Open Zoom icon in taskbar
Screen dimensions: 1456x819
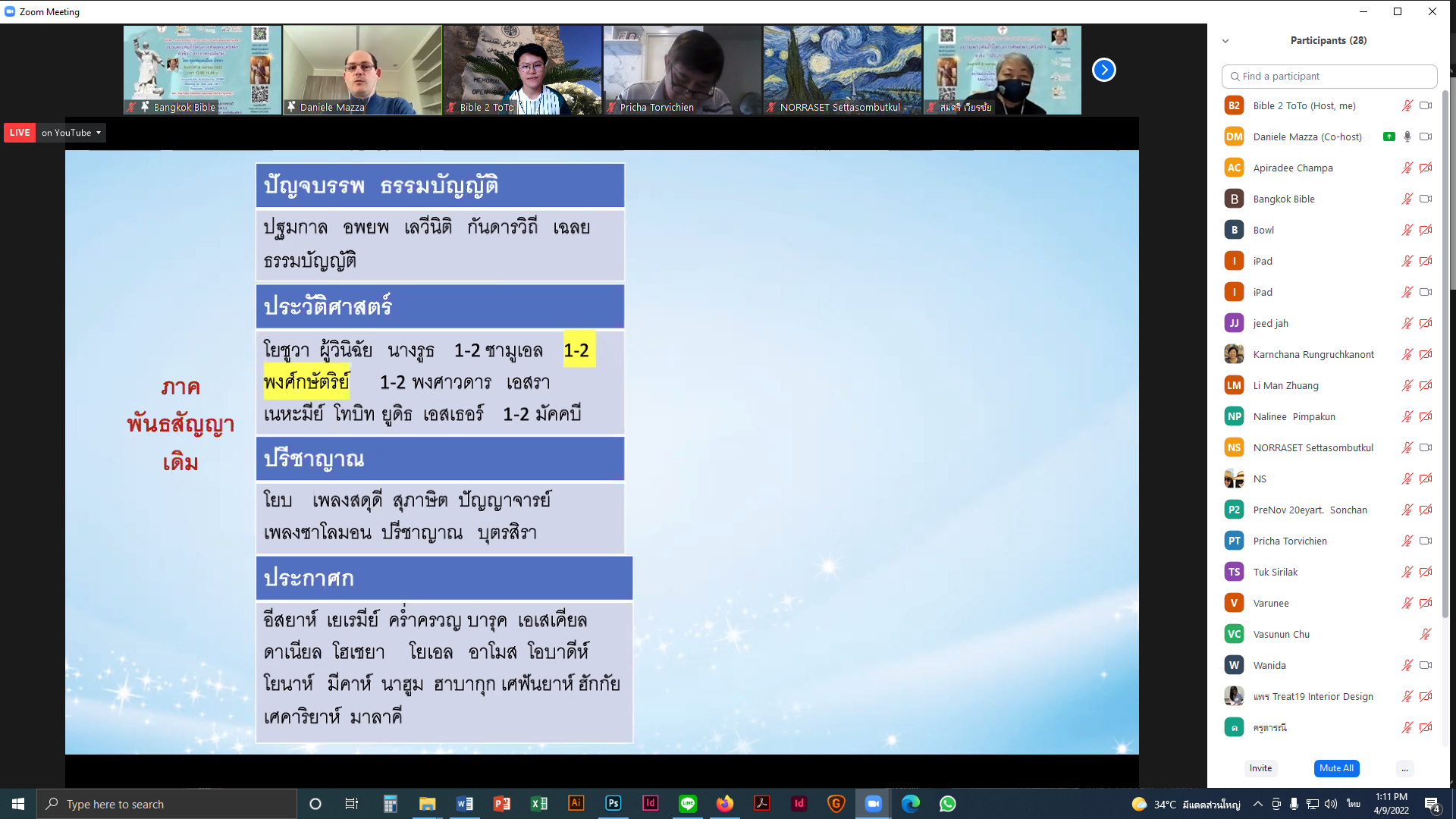pos(873,804)
